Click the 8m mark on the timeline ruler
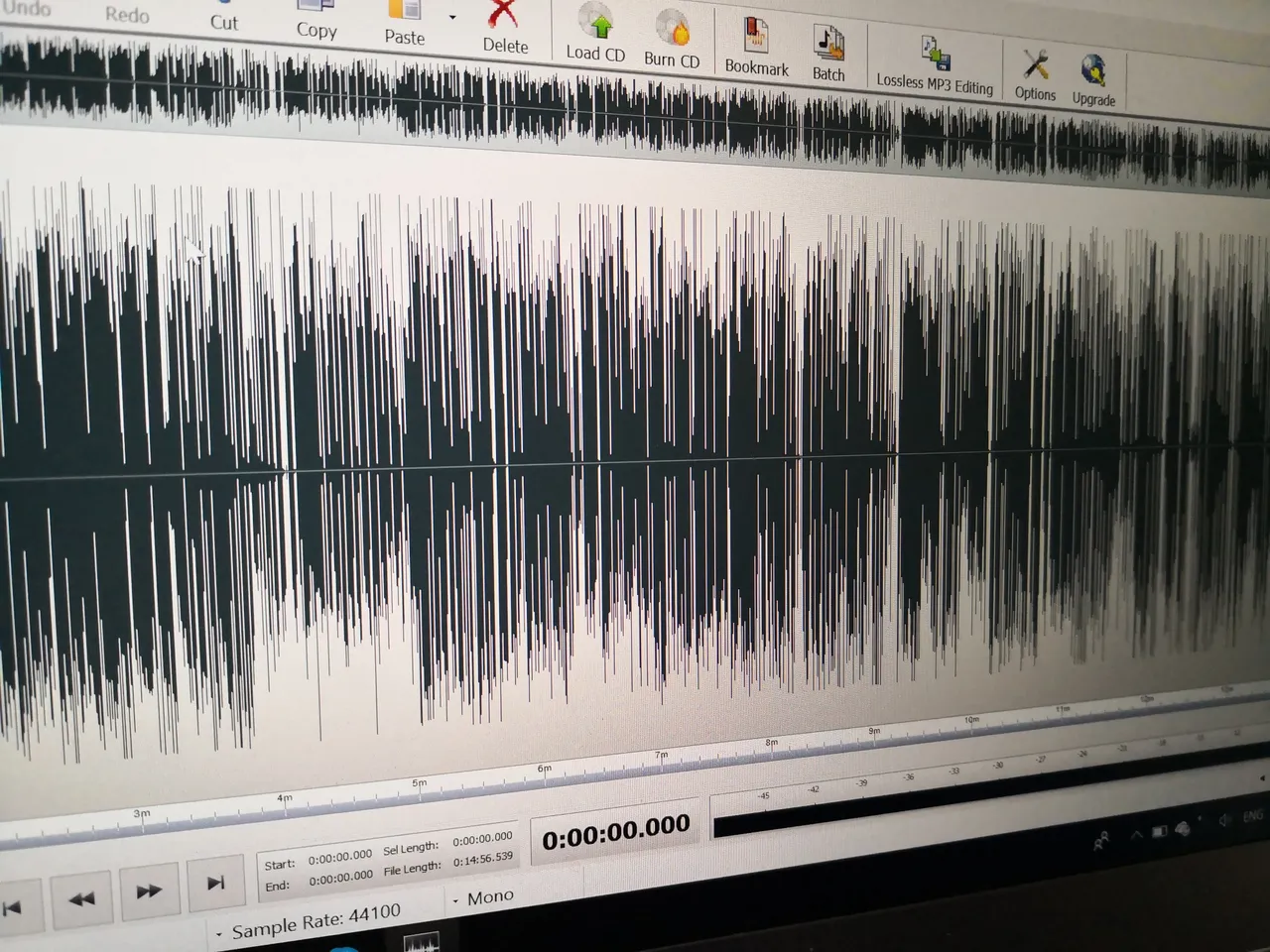The width and height of the screenshot is (1270, 952). [771, 743]
